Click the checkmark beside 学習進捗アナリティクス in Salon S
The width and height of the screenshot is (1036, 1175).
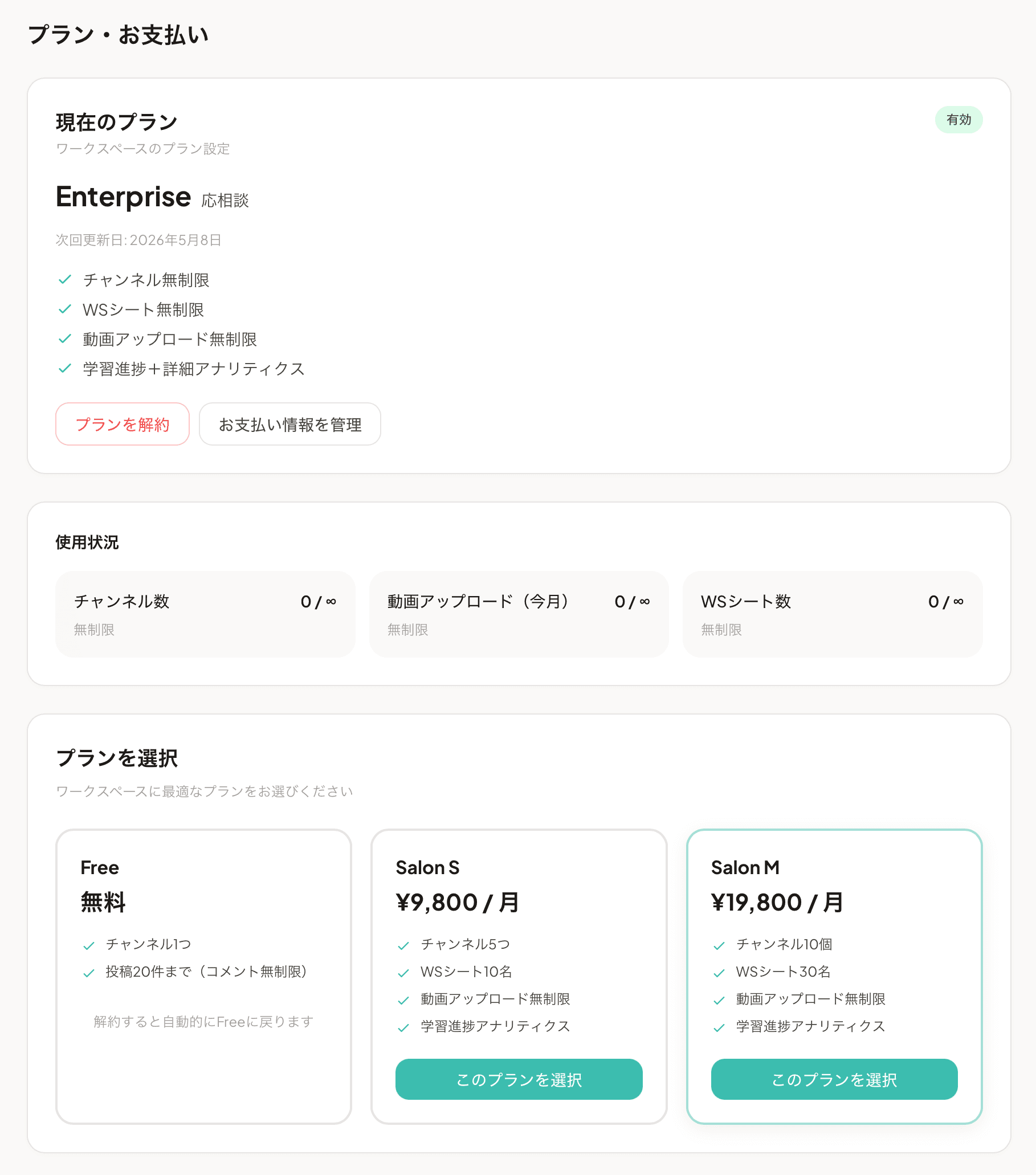[403, 1027]
